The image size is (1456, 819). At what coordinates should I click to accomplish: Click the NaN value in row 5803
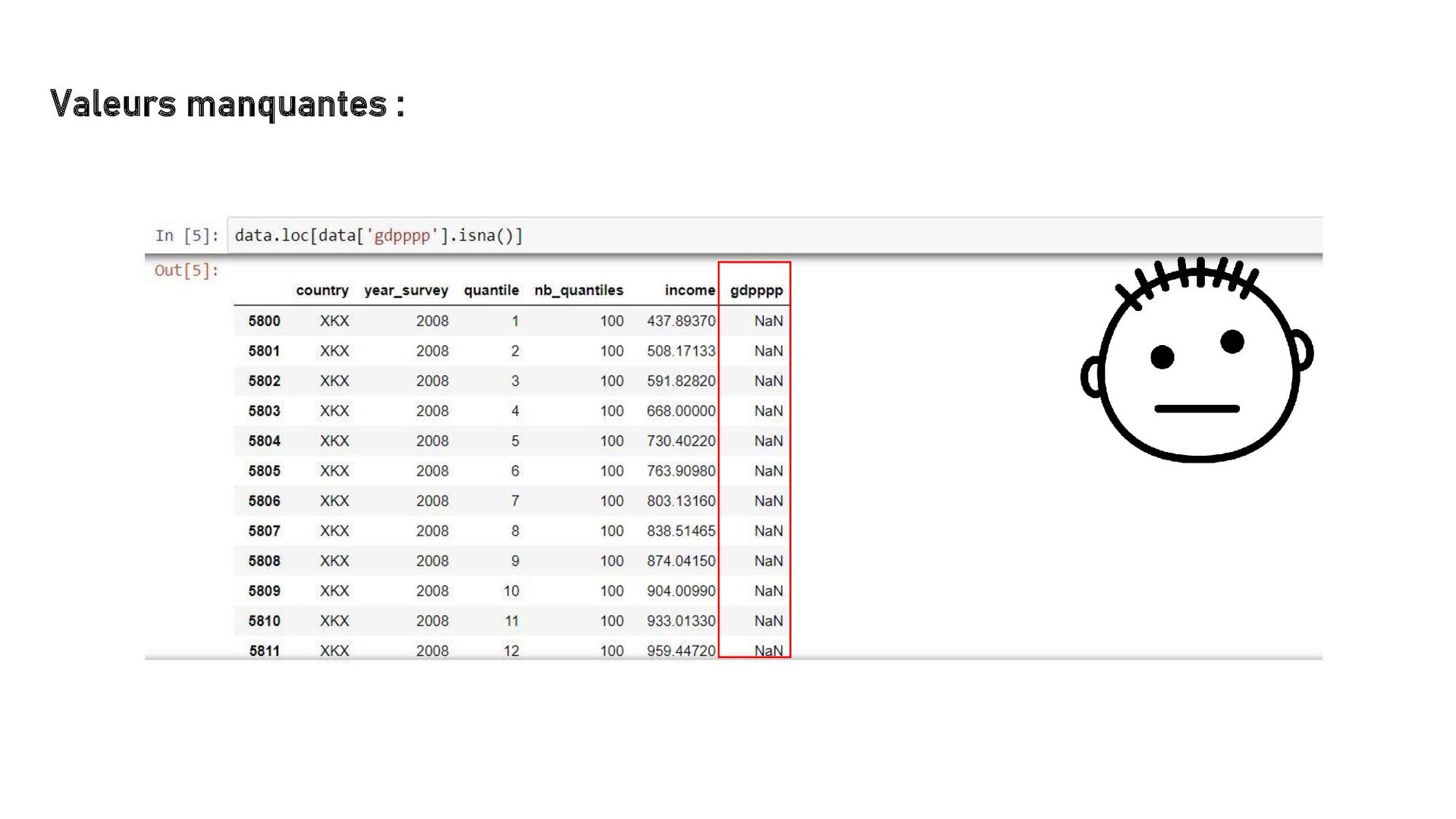click(x=767, y=411)
